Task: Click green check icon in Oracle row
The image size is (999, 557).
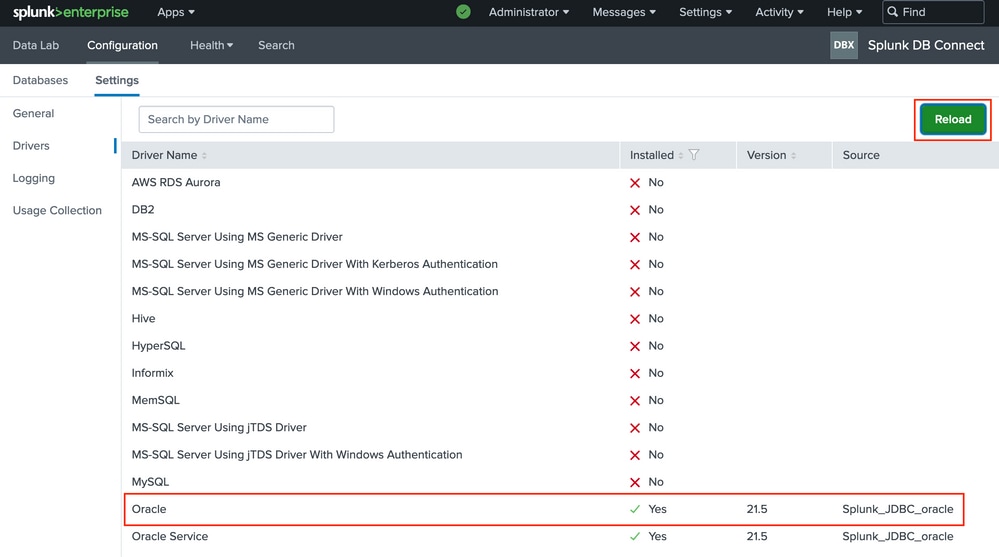Action: coord(635,509)
